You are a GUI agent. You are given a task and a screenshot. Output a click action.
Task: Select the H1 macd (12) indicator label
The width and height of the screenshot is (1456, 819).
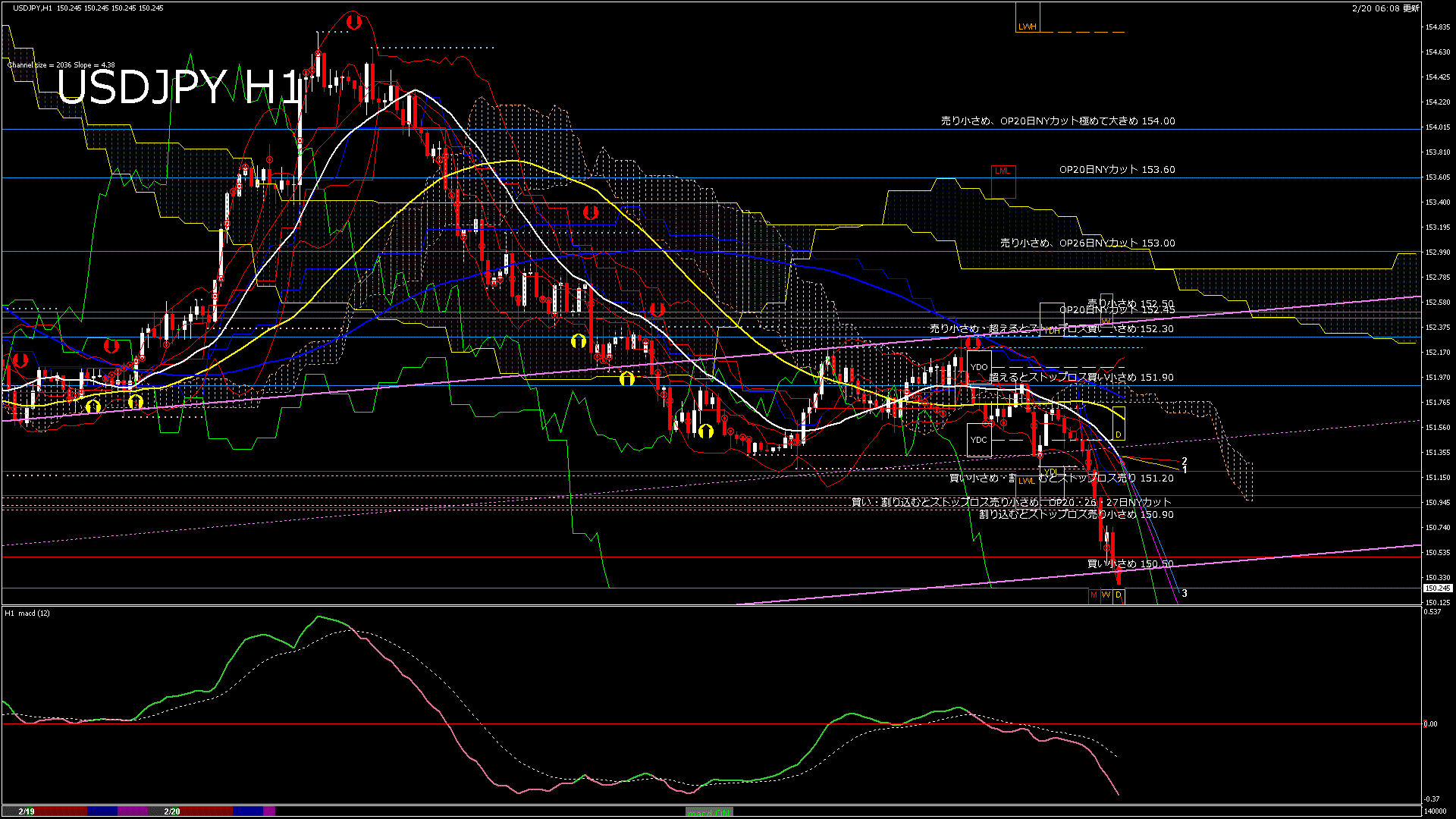27,613
